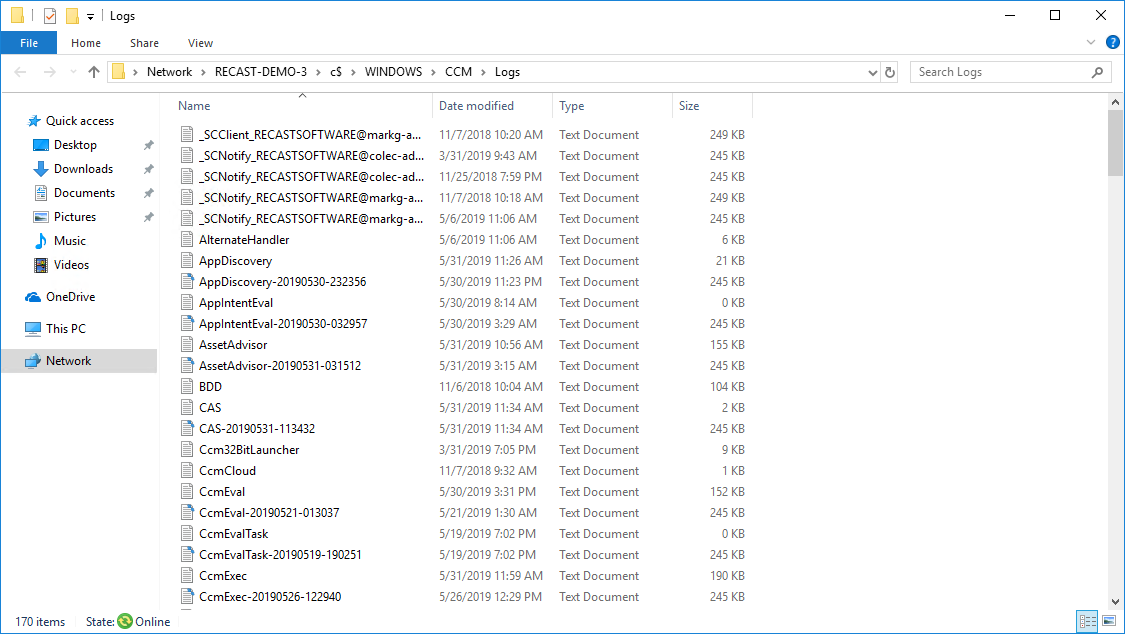Viewport: 1125px width, 634px height.
Task: Click the vertical scrollbar up arrow
Action: click(1115, 103)
